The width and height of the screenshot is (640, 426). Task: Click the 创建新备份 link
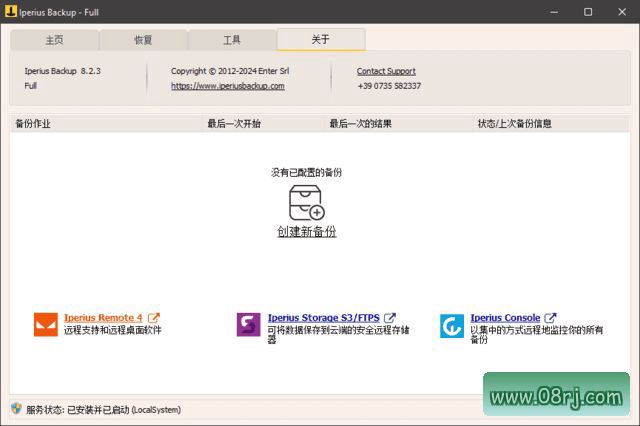[x=307, y=232]
